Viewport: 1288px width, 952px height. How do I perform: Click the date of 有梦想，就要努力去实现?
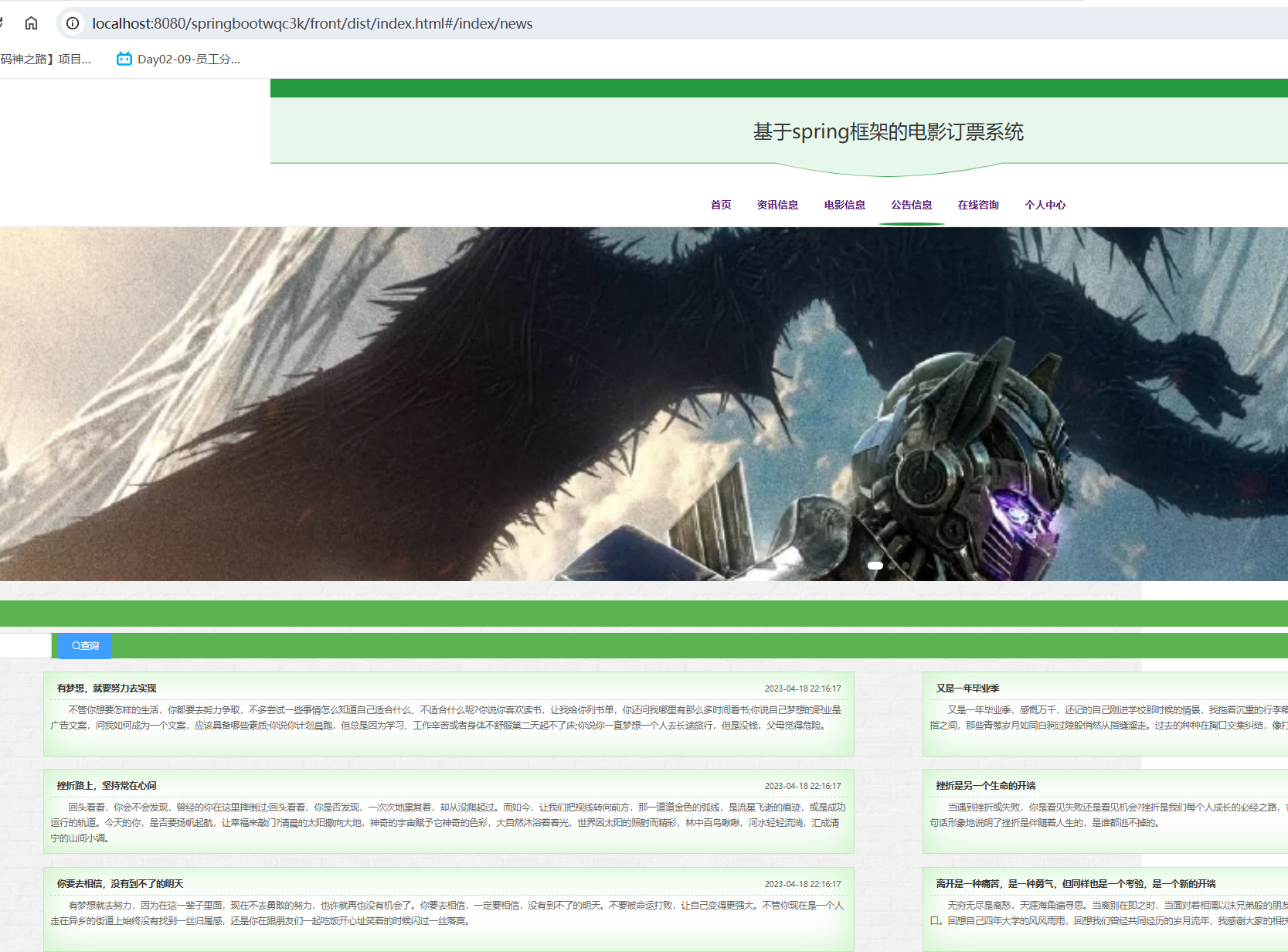[803, 688]
